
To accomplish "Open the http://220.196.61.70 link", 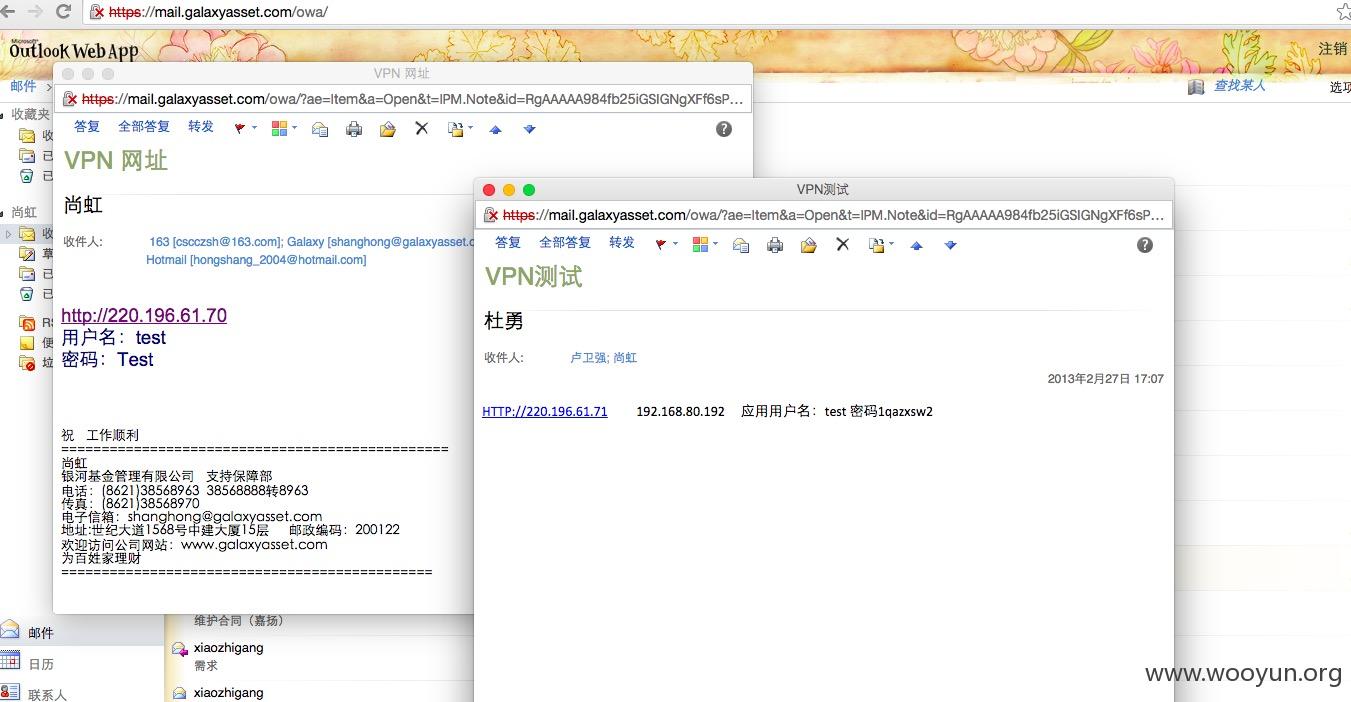I will 144,315.
